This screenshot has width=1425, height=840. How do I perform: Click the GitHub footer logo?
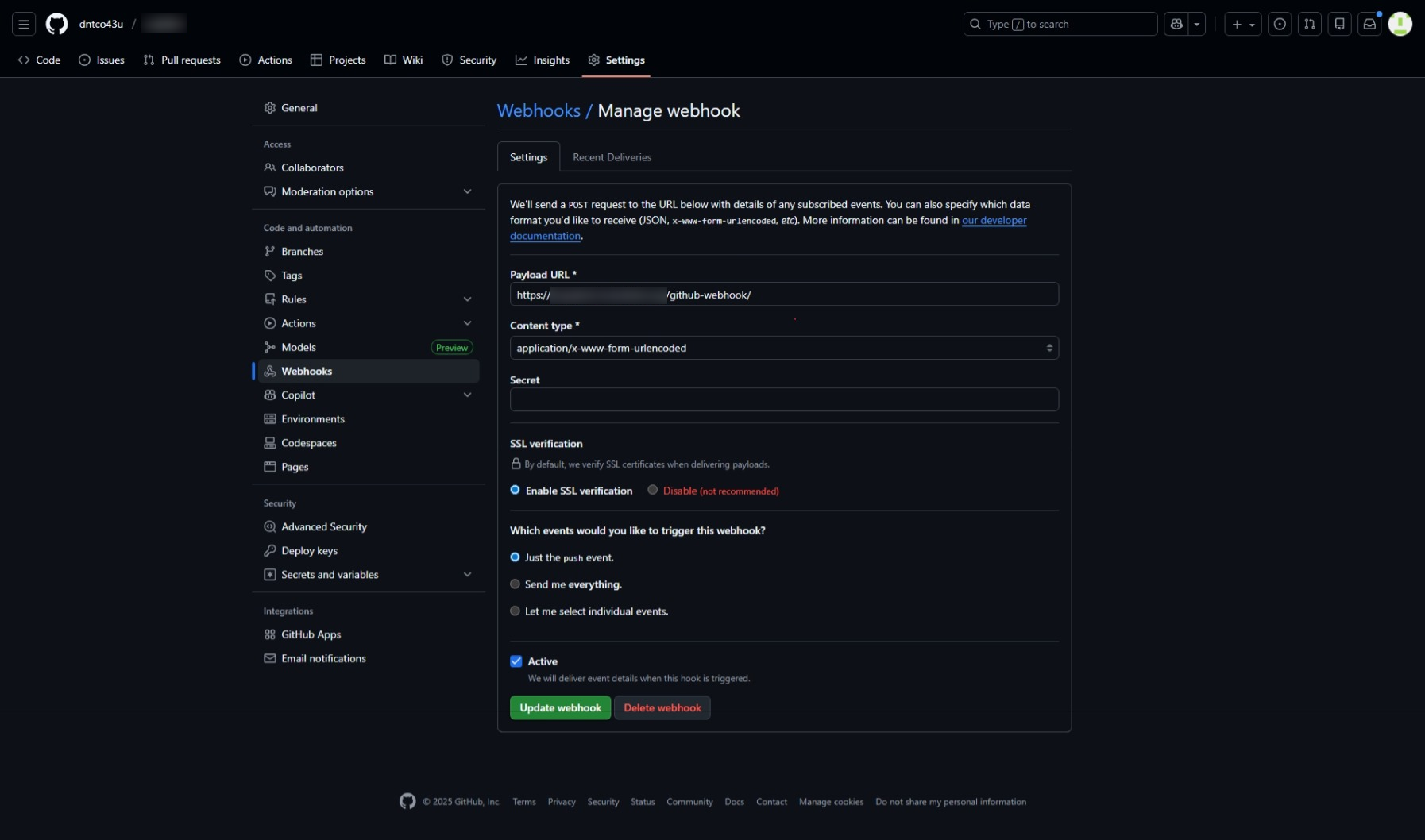407,801
